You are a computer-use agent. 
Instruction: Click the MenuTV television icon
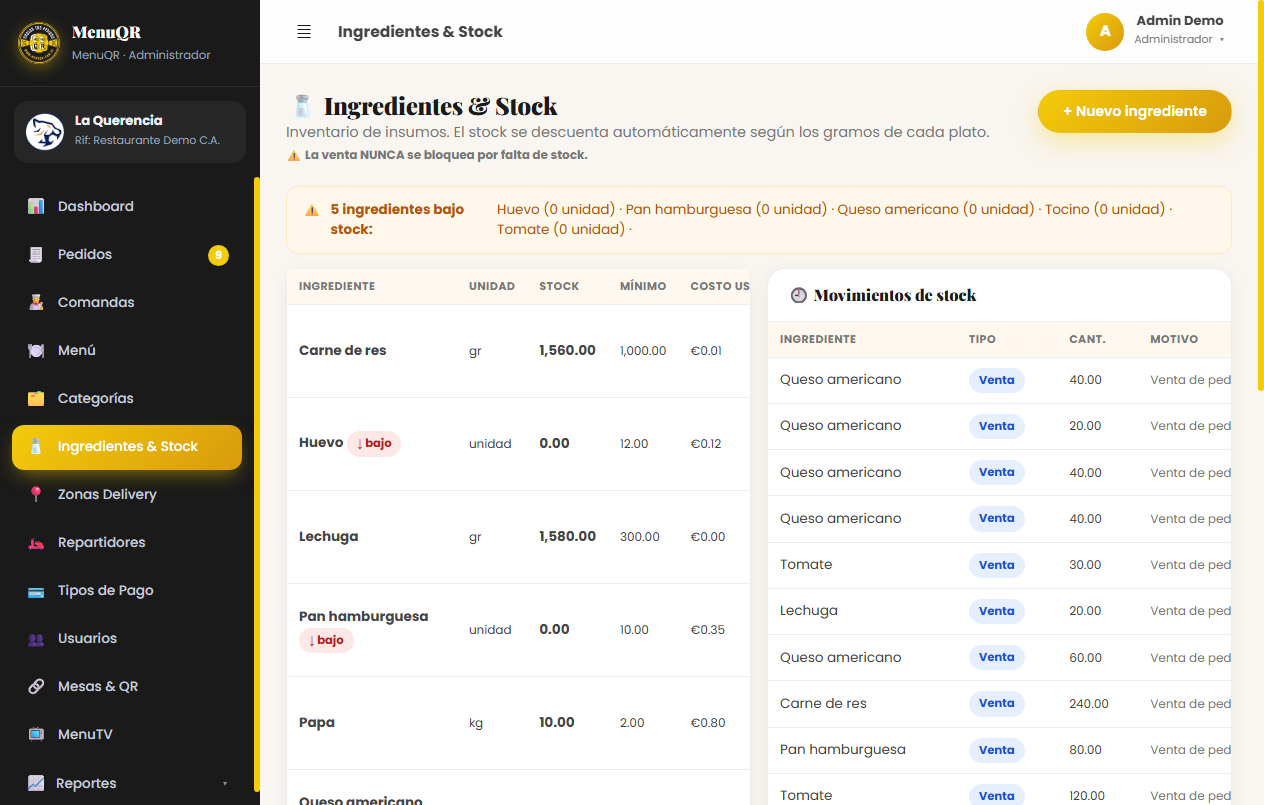point(36,734)
